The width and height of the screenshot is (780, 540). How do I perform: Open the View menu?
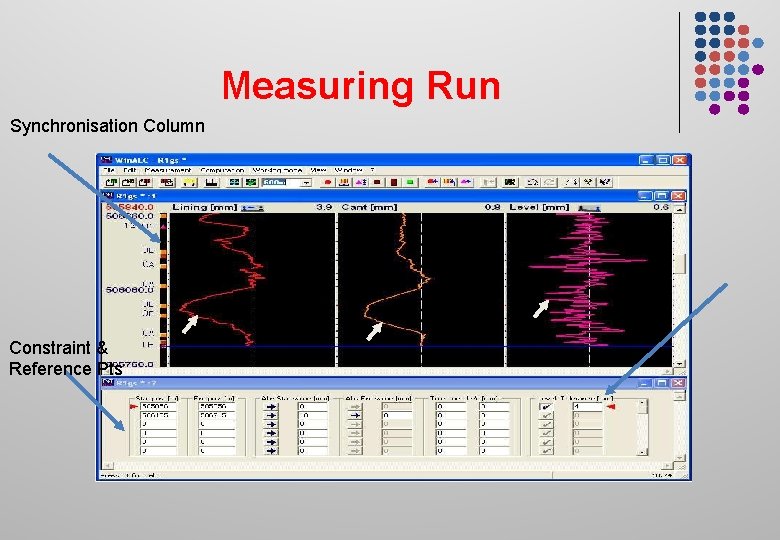click(x=318, y=171)
